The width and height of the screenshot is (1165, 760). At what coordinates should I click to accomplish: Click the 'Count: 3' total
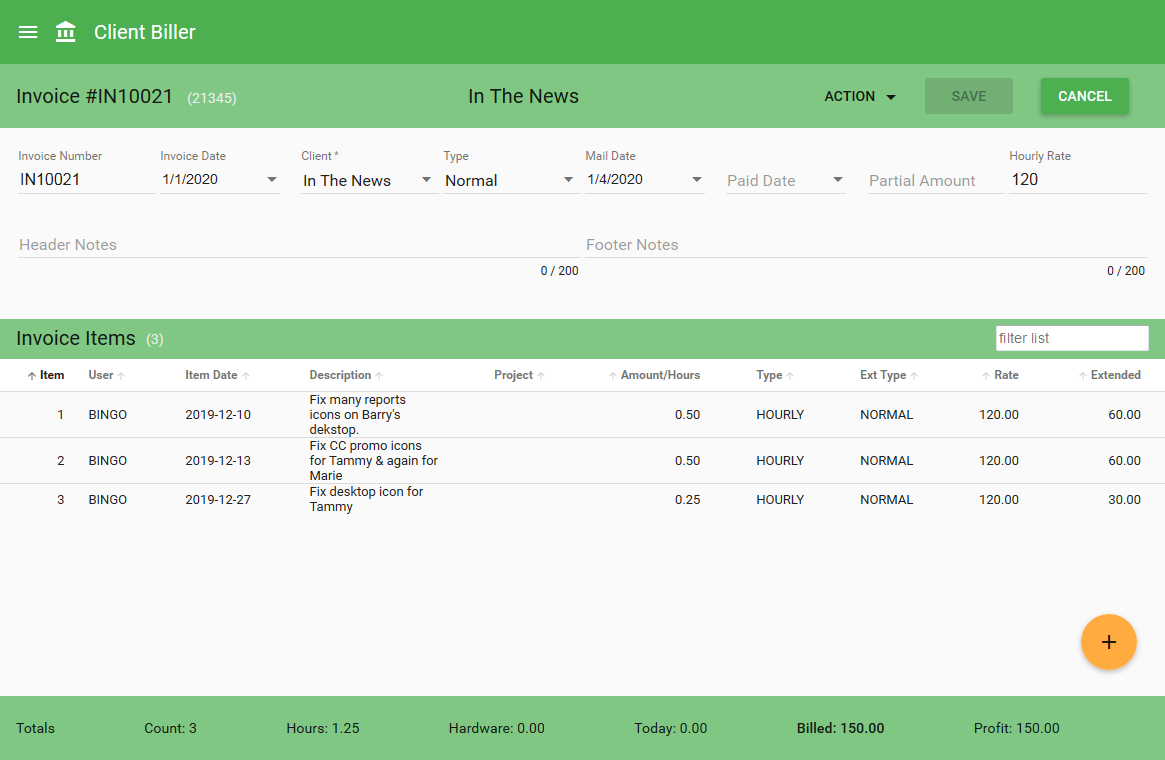tap(170, 728)
